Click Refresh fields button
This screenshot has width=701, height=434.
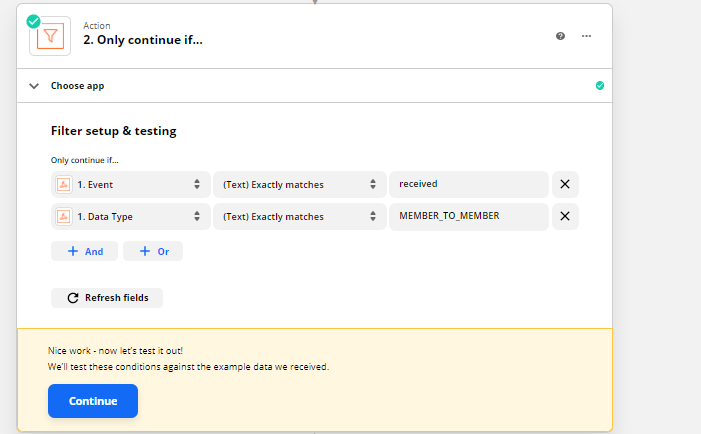[107, 298]
